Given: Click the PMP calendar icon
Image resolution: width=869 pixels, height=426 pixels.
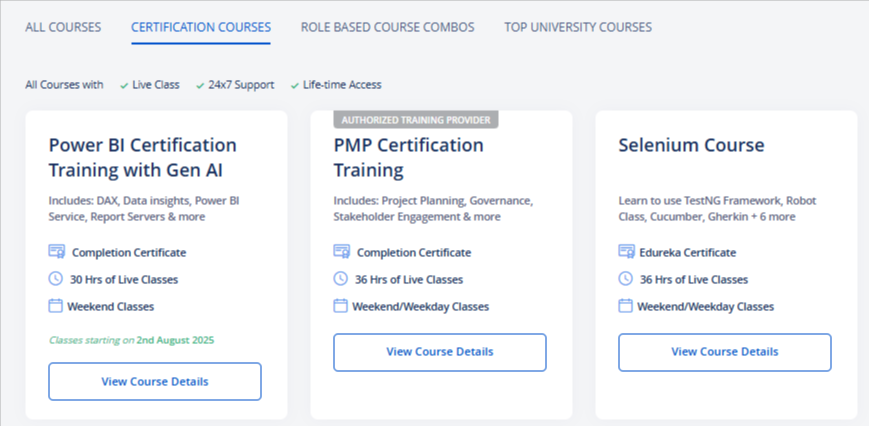Looking at the screenshot, I should click(x=340, y=306).
